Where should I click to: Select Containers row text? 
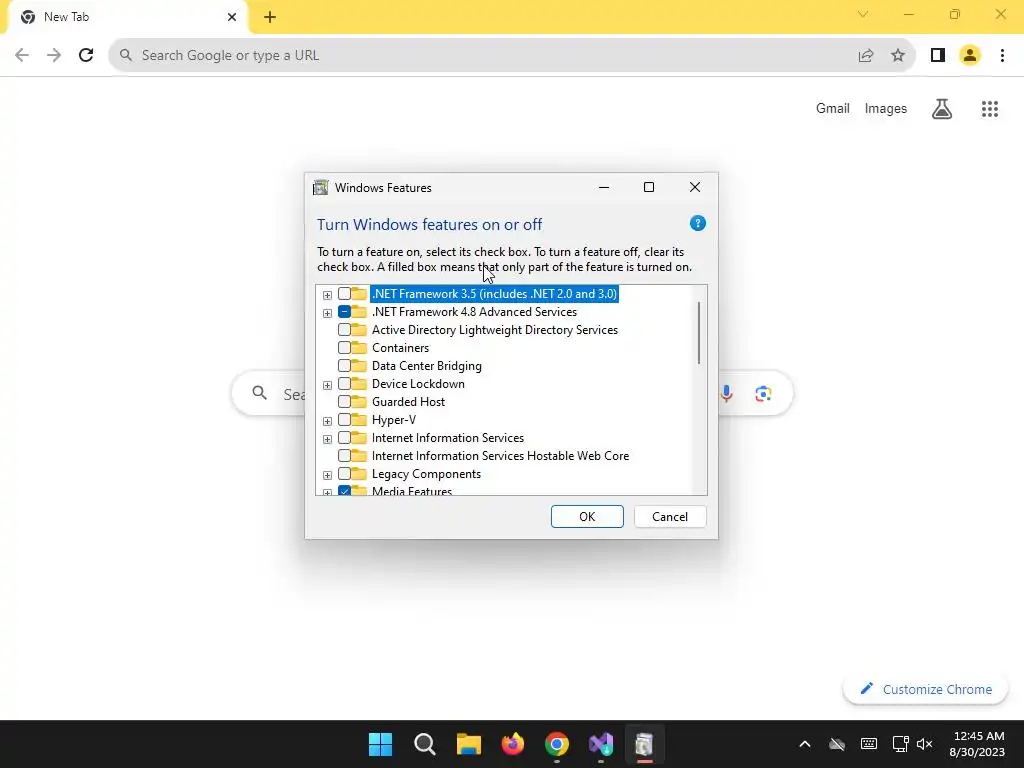[x=400, y=348]
